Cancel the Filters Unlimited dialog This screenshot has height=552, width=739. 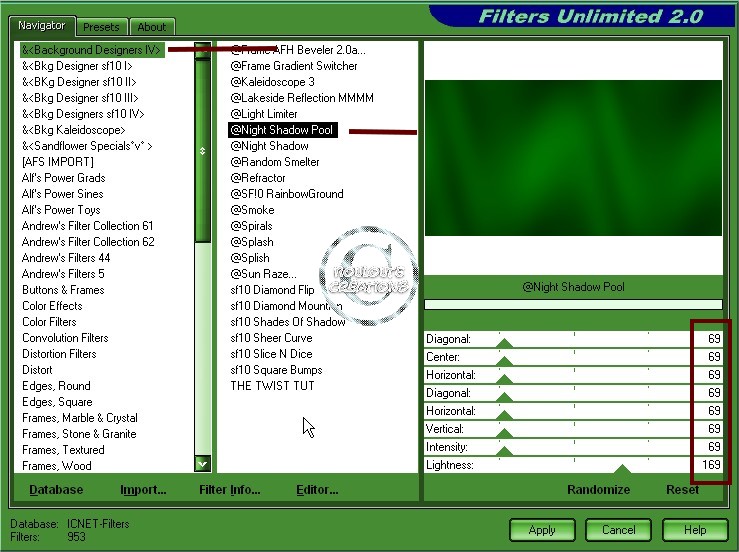pos(618,530)
